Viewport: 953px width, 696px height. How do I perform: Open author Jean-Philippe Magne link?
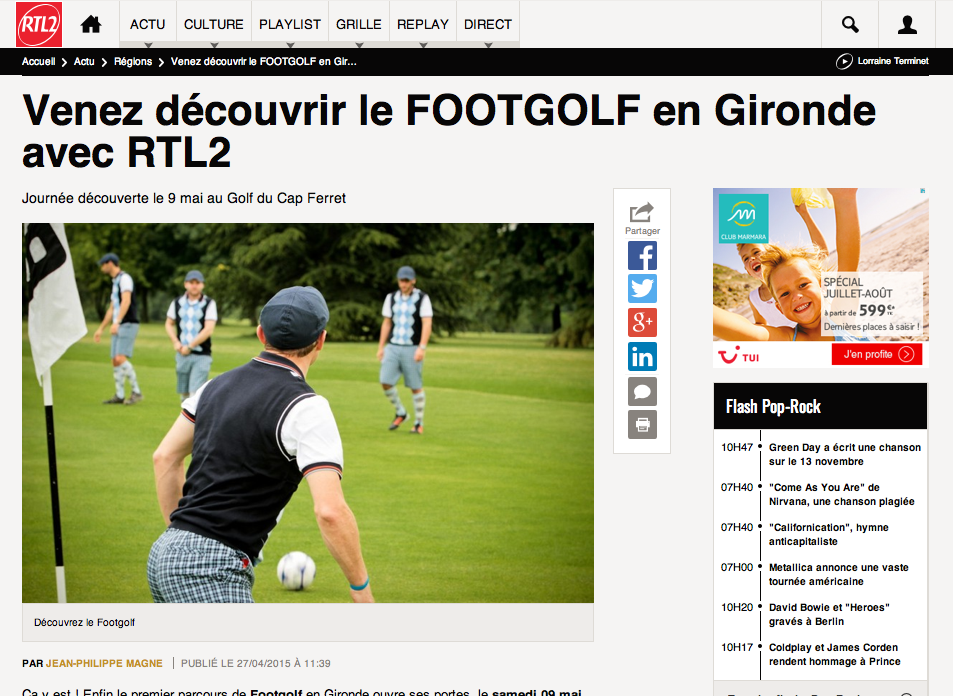(x=105, y=663)
